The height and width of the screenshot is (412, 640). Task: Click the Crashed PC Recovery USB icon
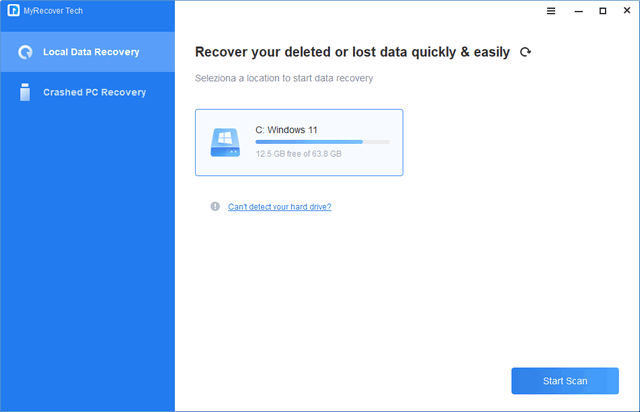tap(25, 92)
